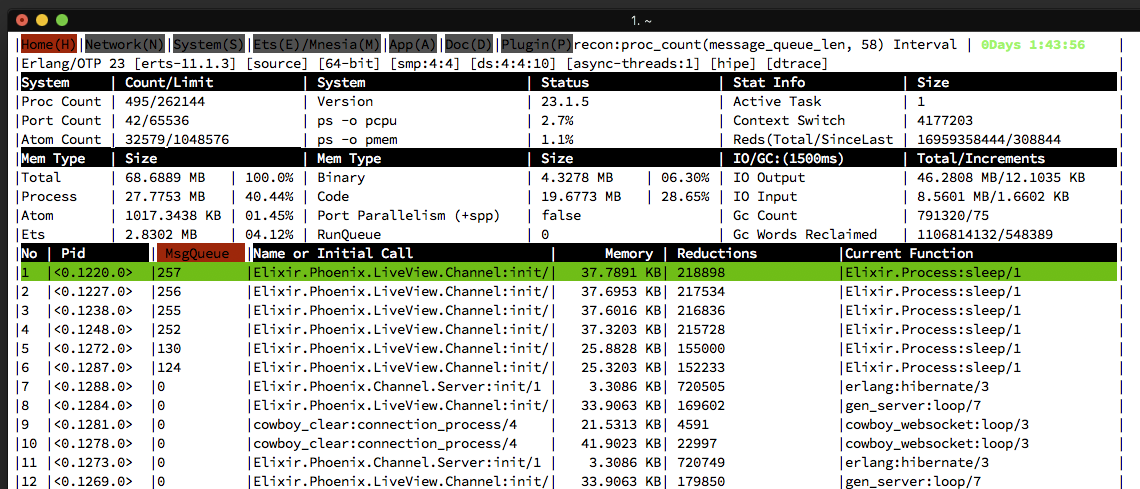Click the yellow minimize window button
The width and height of the screenshot is (1140, 489).
[41, 20]
